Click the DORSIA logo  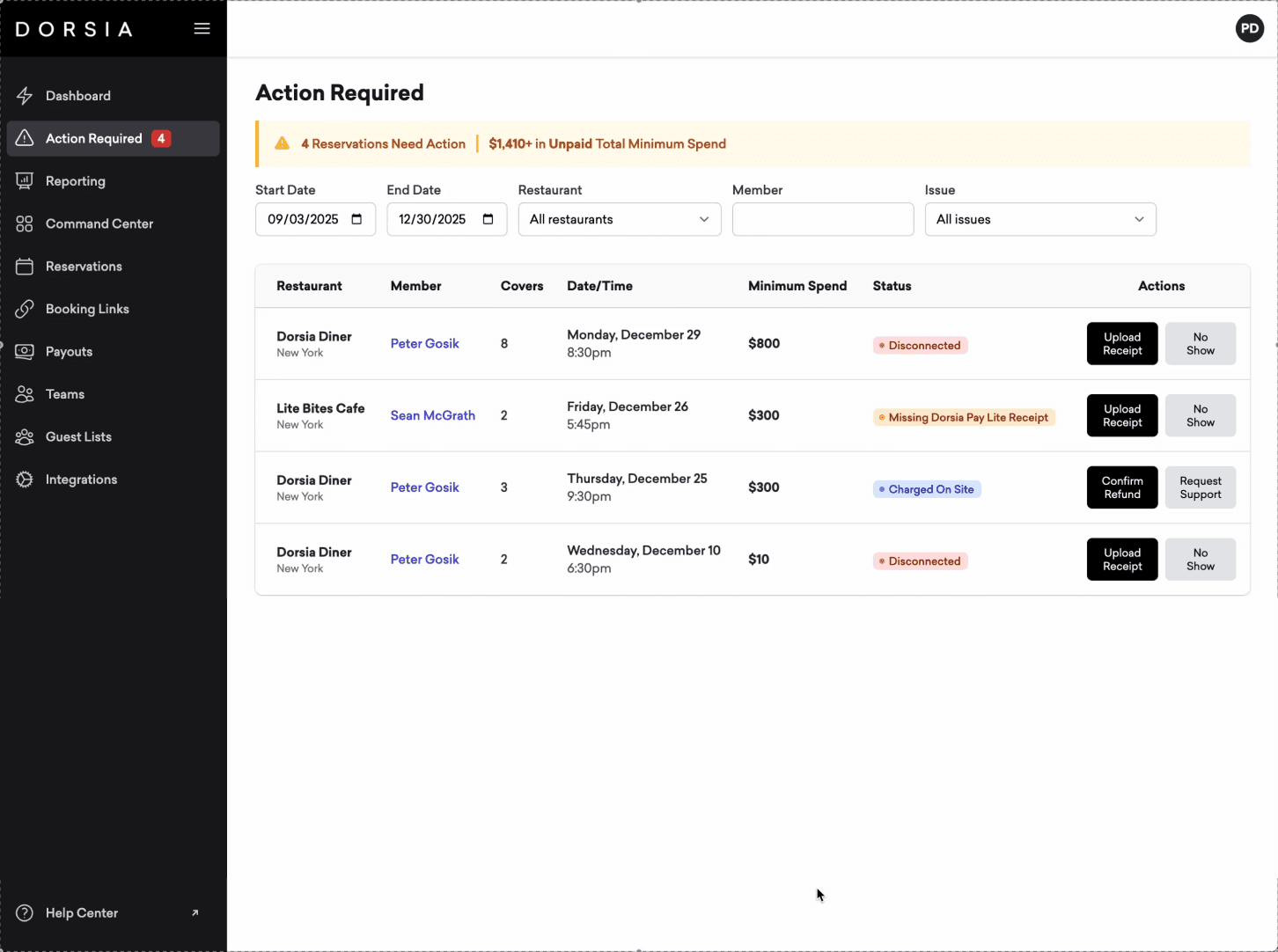[75, 29]
